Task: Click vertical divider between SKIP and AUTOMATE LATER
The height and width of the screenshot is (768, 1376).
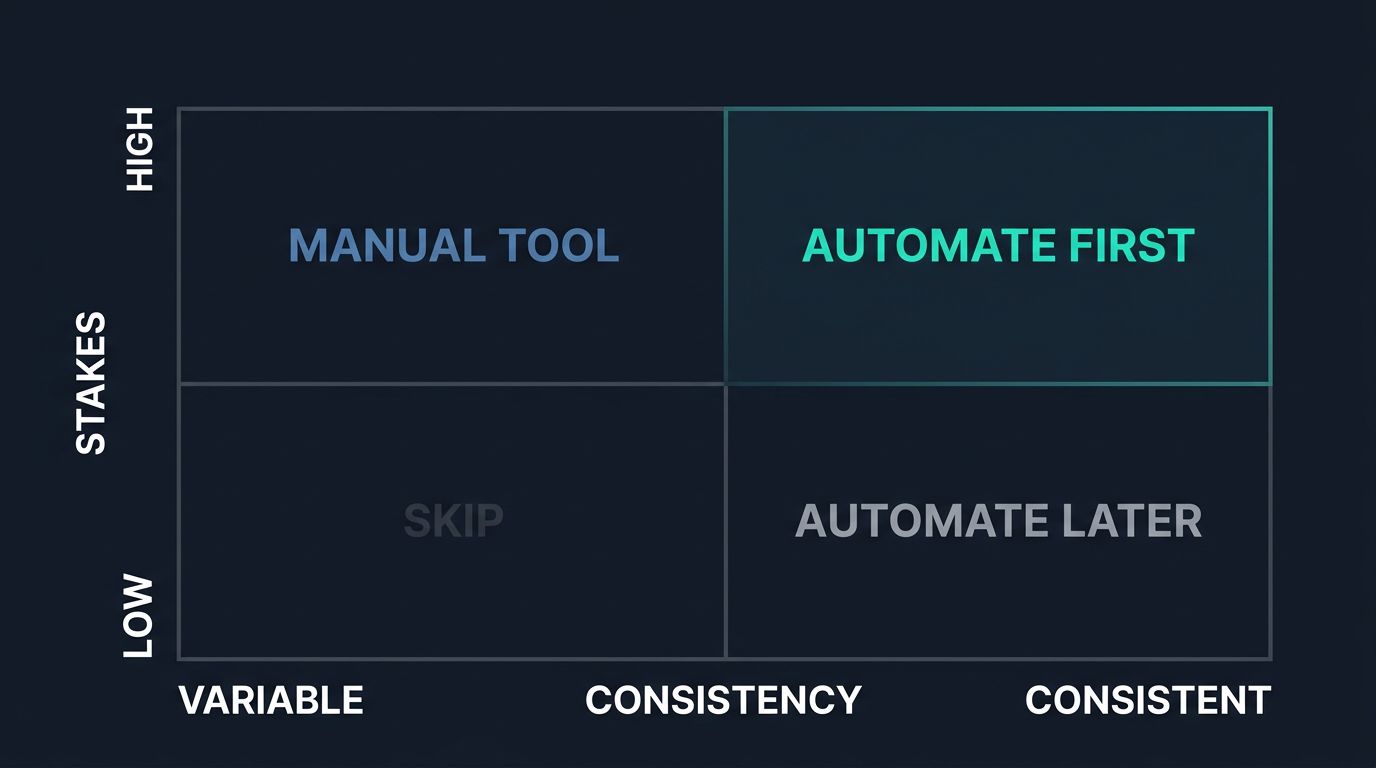Action: click(725, 521)
